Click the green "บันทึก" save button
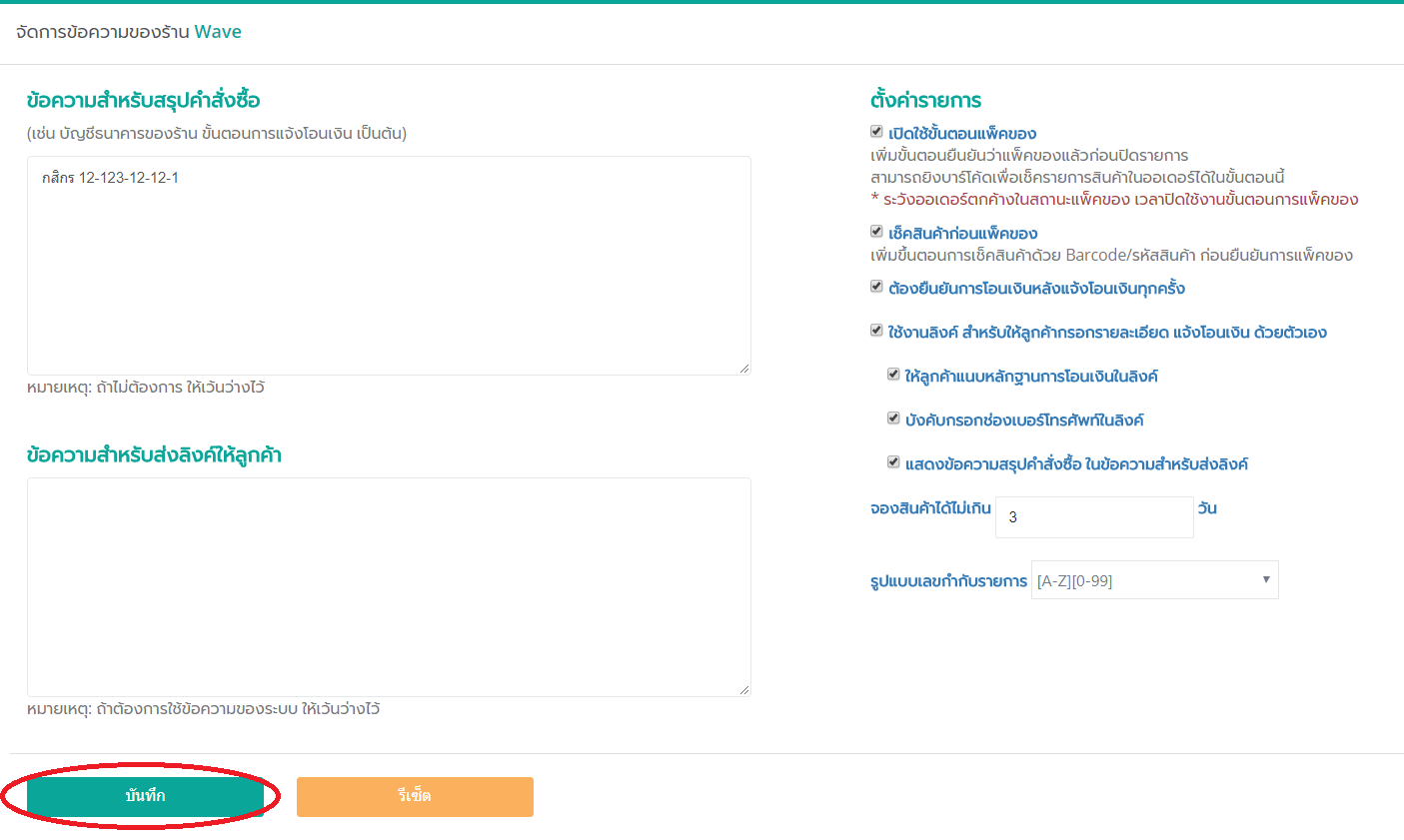1404x840 pixels. tap(146, 796)
